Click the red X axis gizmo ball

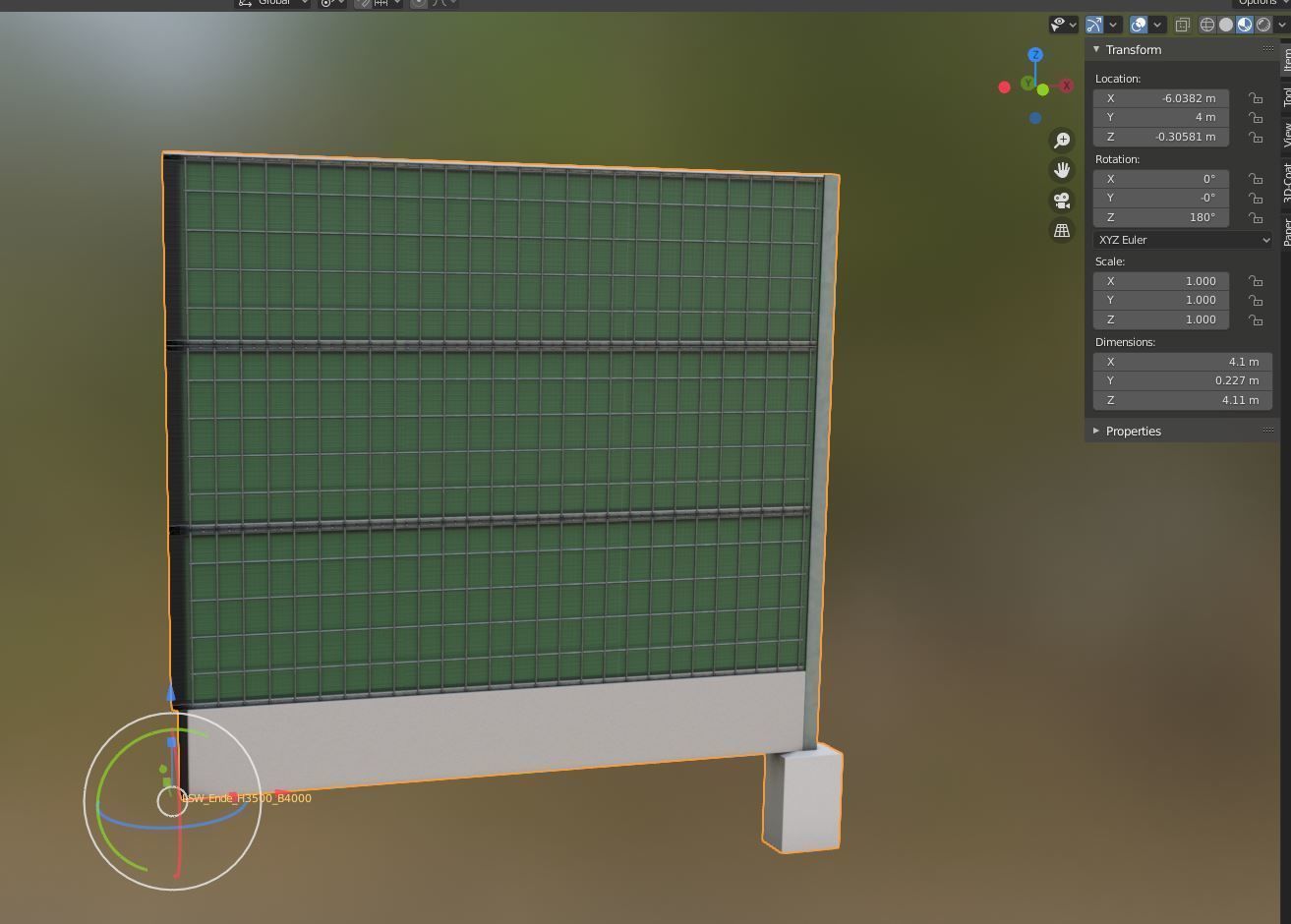point(1066,87)
